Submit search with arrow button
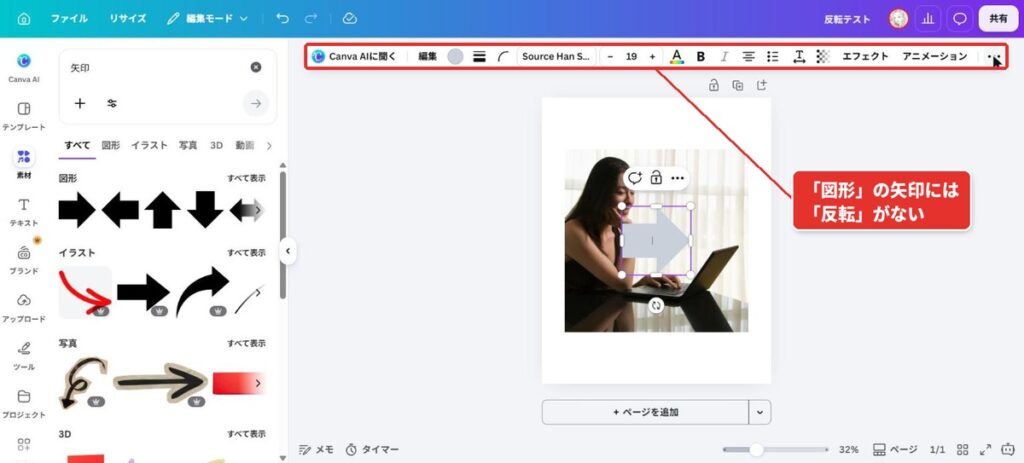This screenshot has height=463, width=1024. click(255, 103)
